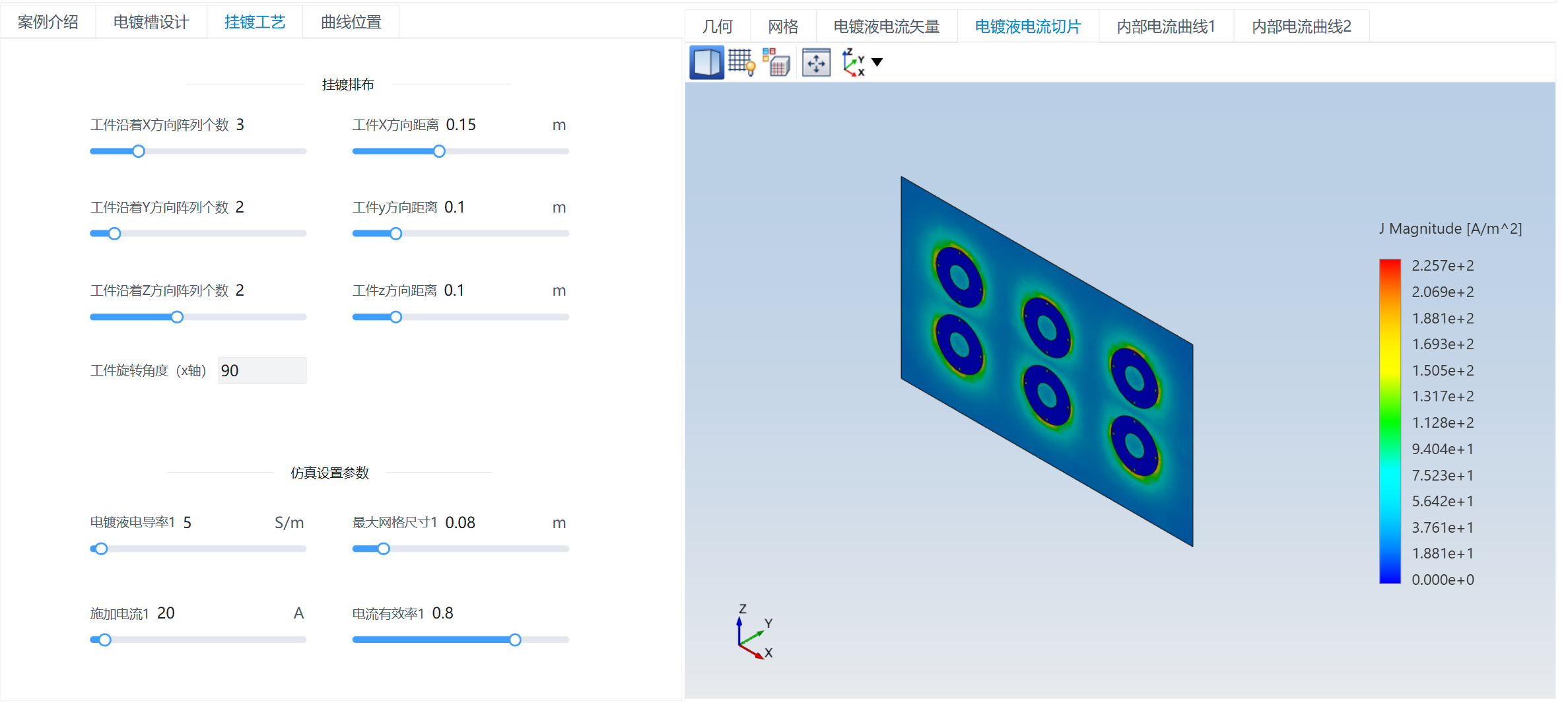Click the 电镀液电导率1 slider handle

tap(101, 549)
